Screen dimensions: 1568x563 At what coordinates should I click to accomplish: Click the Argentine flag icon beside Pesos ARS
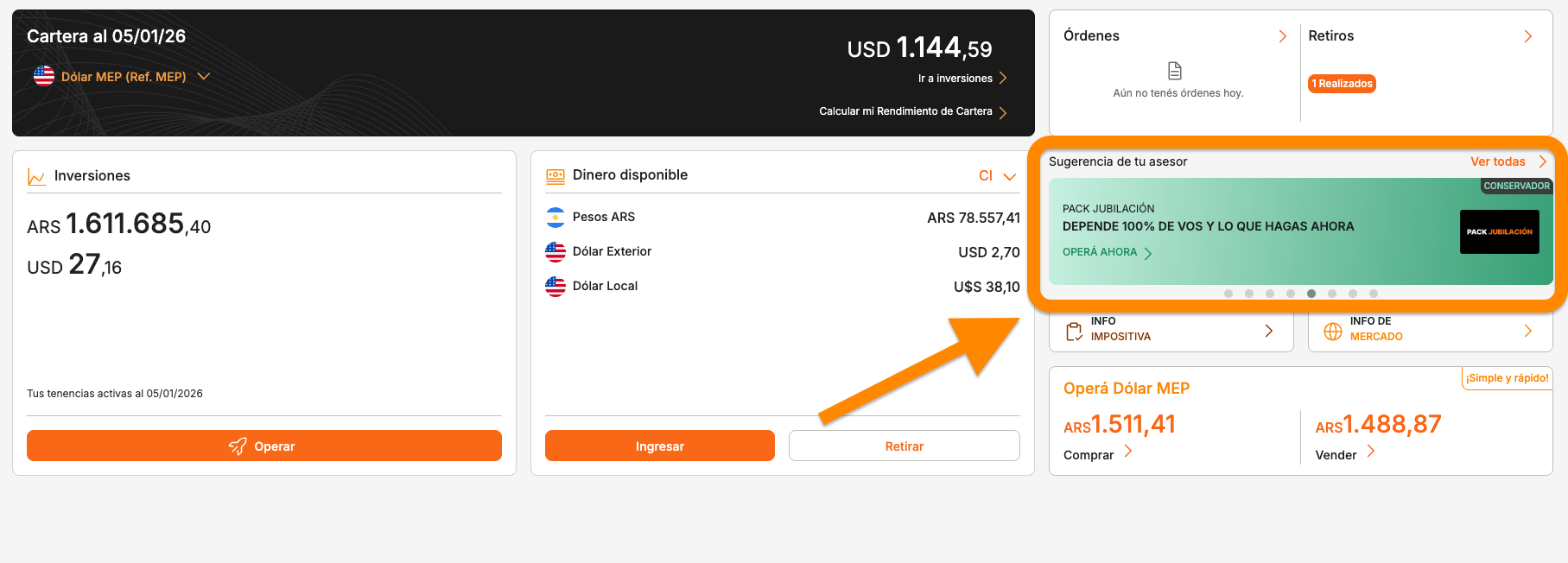(554, 217)
